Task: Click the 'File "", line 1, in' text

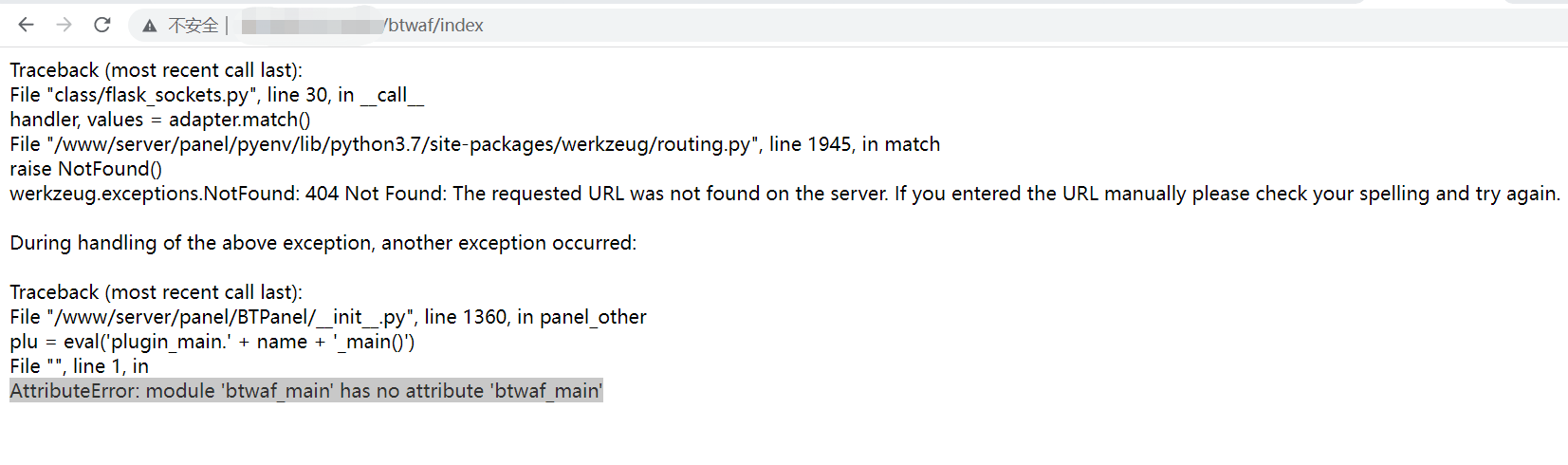Action: click(80, 366)
